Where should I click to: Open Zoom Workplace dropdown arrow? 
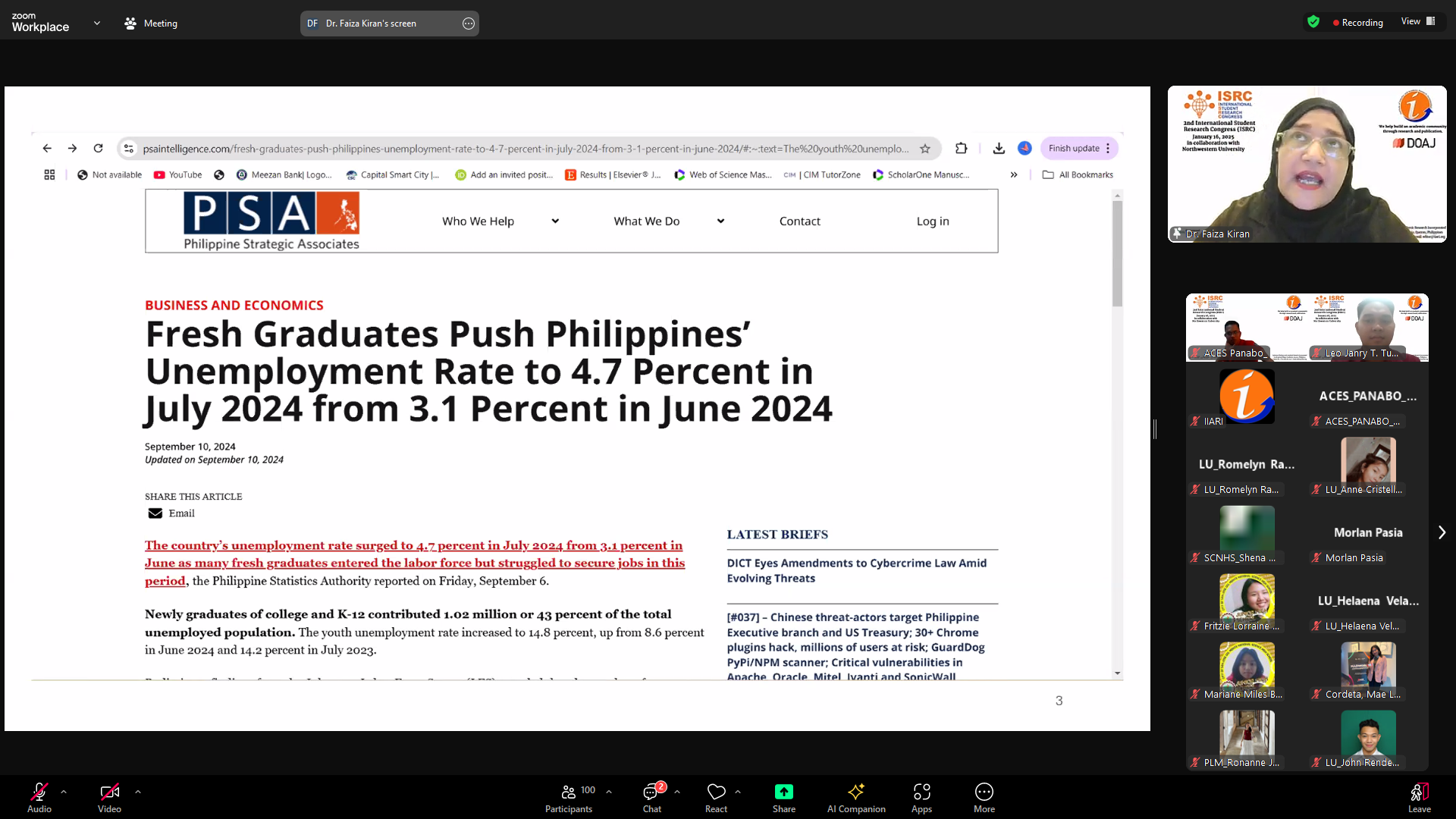coord(97,23)
